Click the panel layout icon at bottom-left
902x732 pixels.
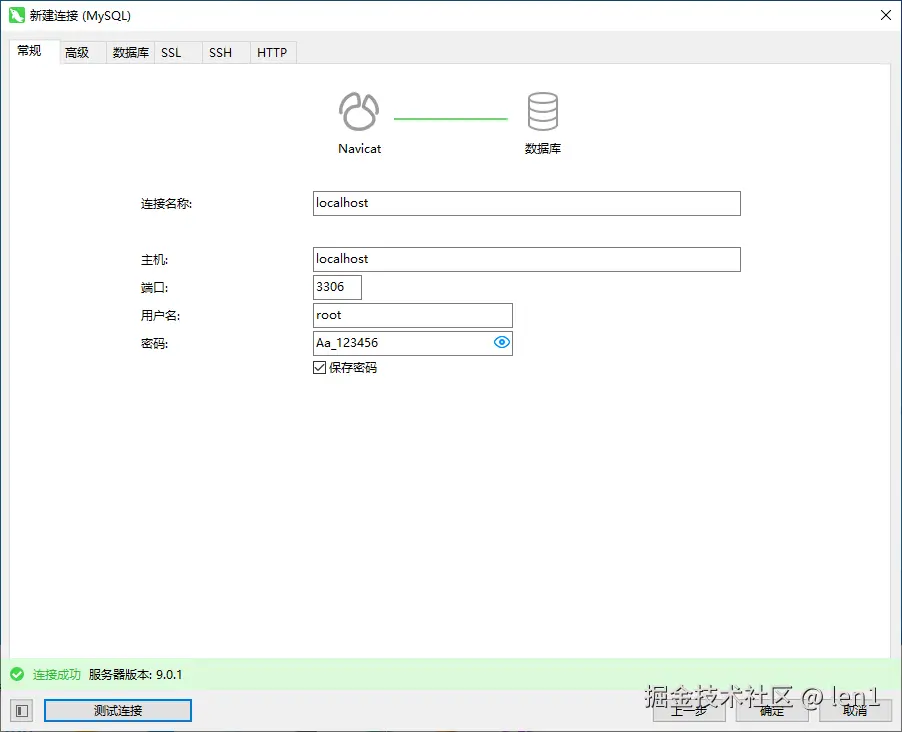22,711
